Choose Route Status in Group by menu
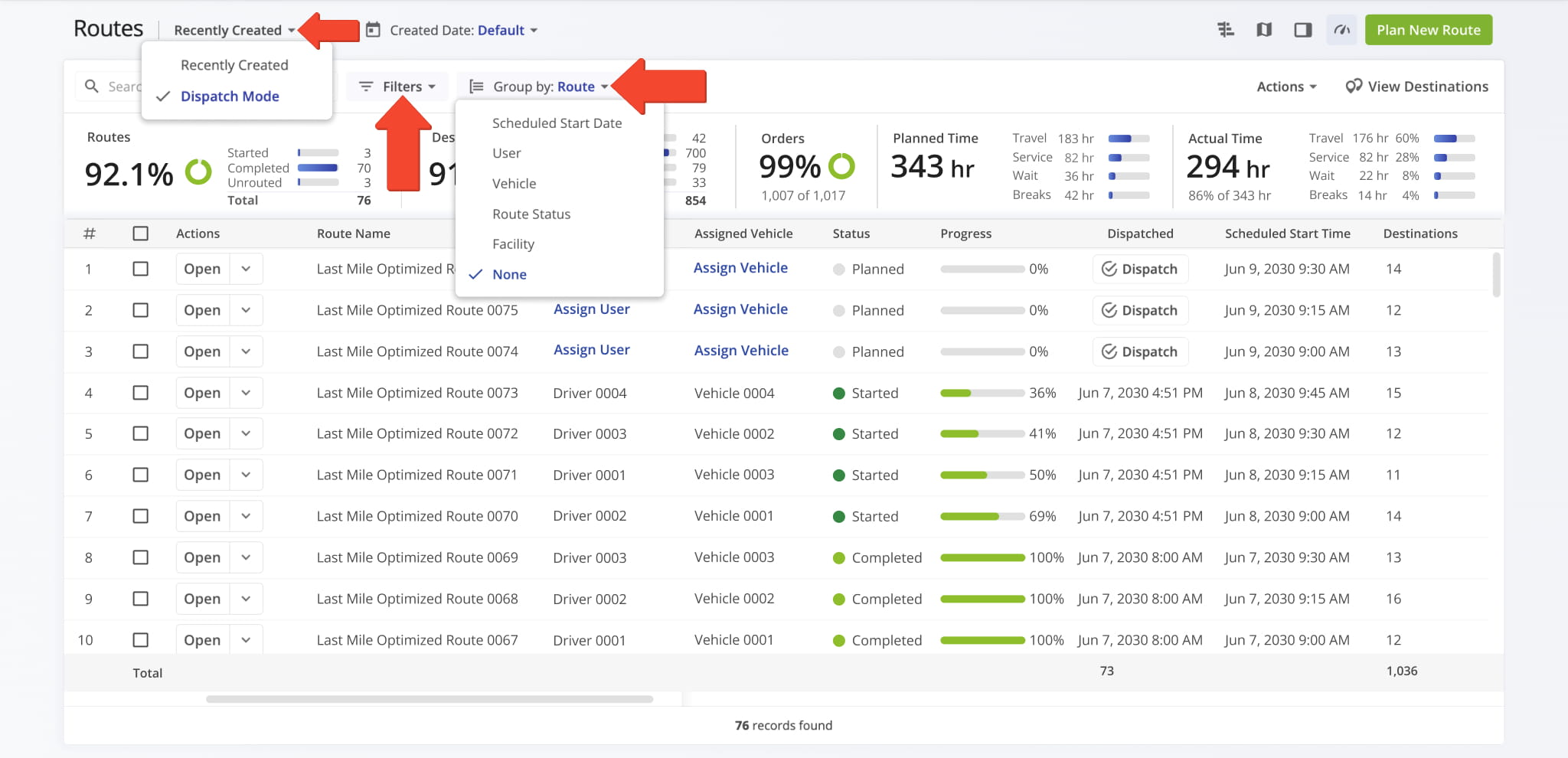1568x758 pixels. click(x=531, y=214)
